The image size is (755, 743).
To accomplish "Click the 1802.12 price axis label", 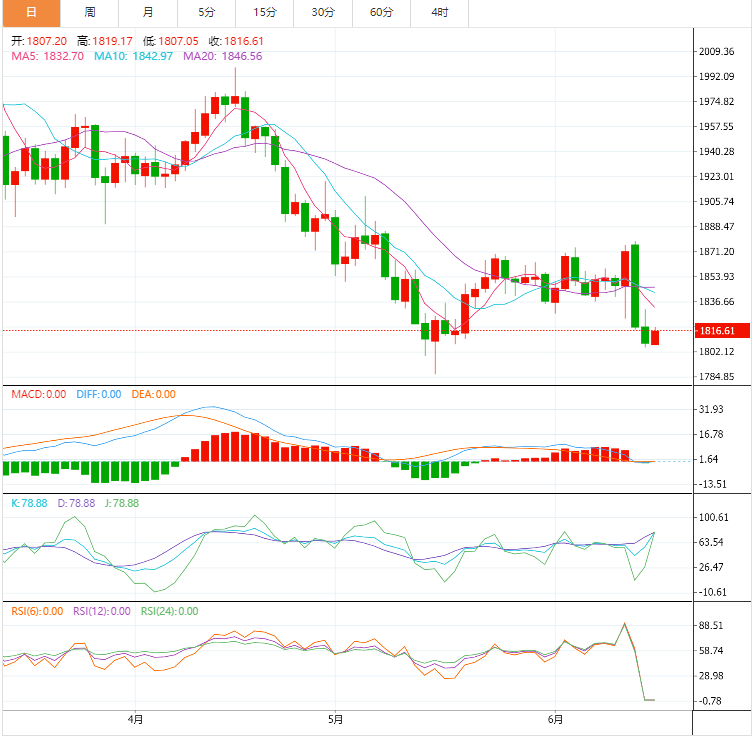I will pyautogui.click(x=716, y=352).
